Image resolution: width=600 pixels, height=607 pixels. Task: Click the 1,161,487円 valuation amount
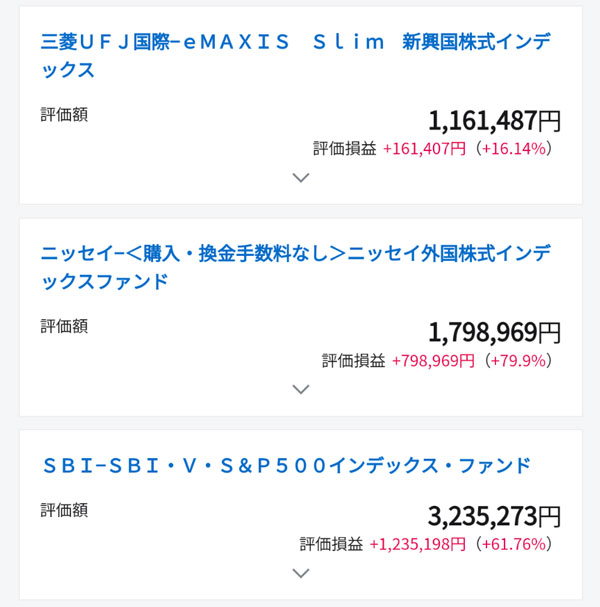point(494,121)
